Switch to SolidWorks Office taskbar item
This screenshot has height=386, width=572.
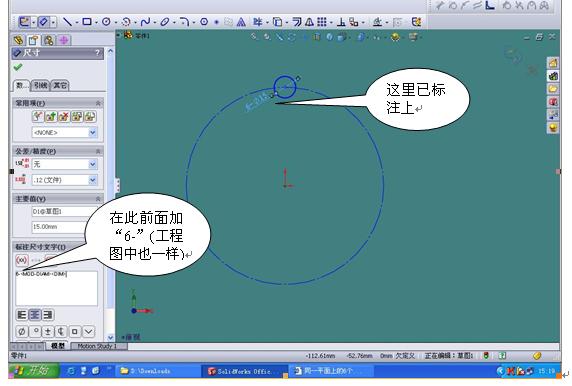(243, 371)
